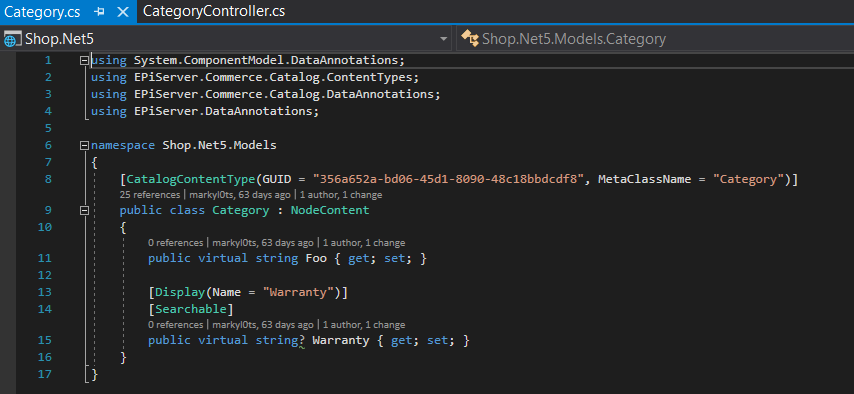854x394 pixels.
Task: Click the author info above the Category class
Action: (240, 195)
